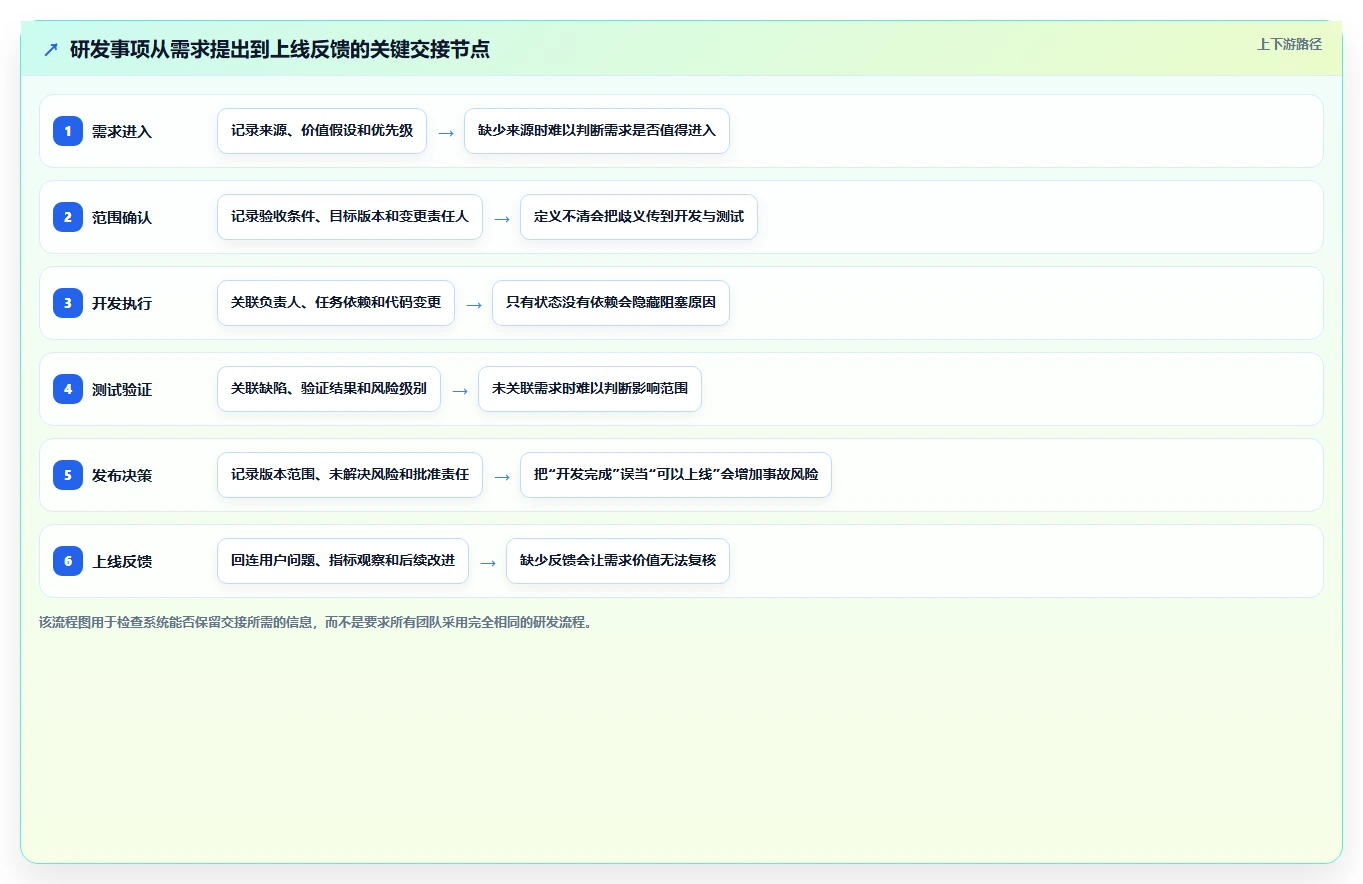Click the 上下游路径 label in header

[x=1289, y=44]
